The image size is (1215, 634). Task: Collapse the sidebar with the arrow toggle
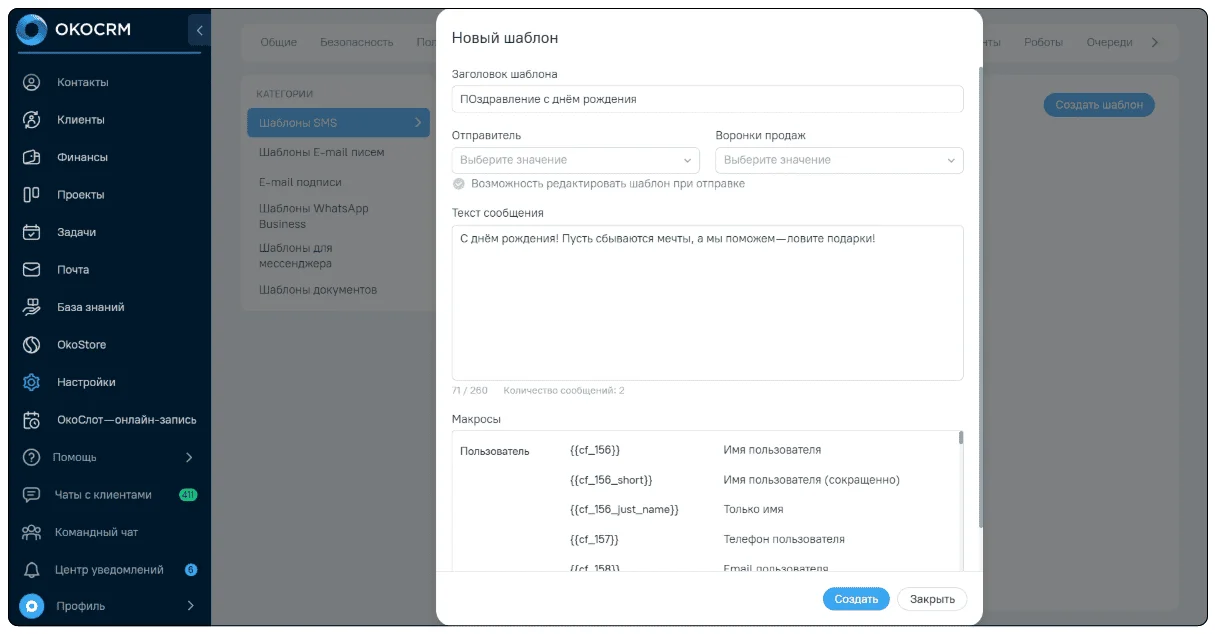pos(199,31)
